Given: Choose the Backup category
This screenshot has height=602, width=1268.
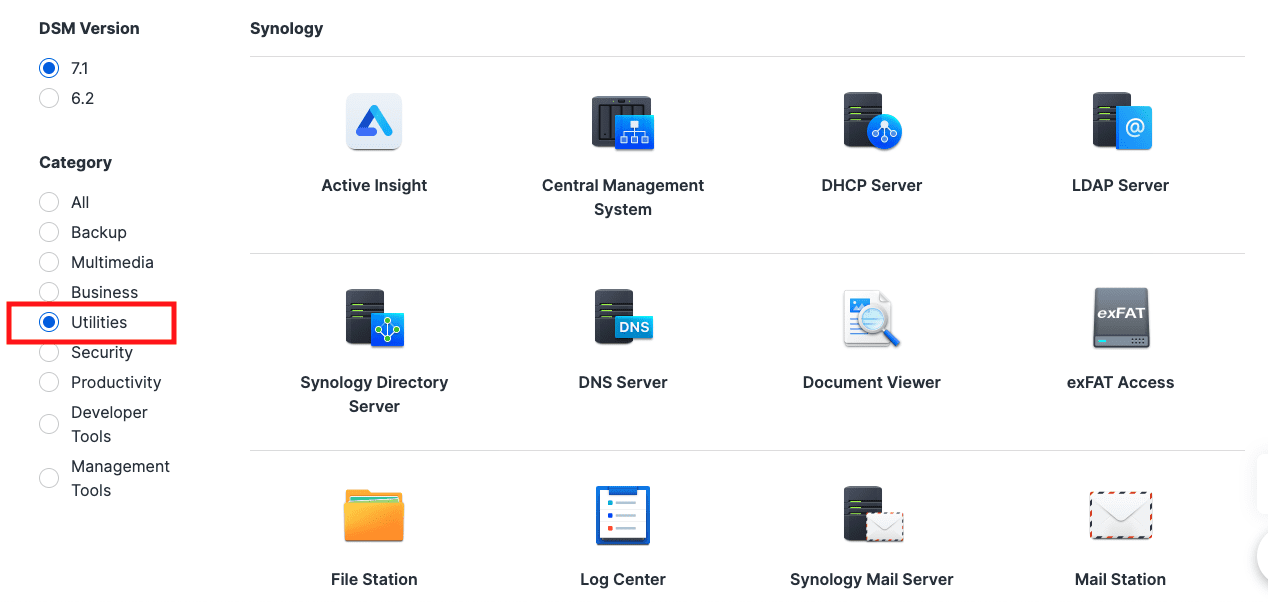Looking at the screenshot, I should (49, 232).
